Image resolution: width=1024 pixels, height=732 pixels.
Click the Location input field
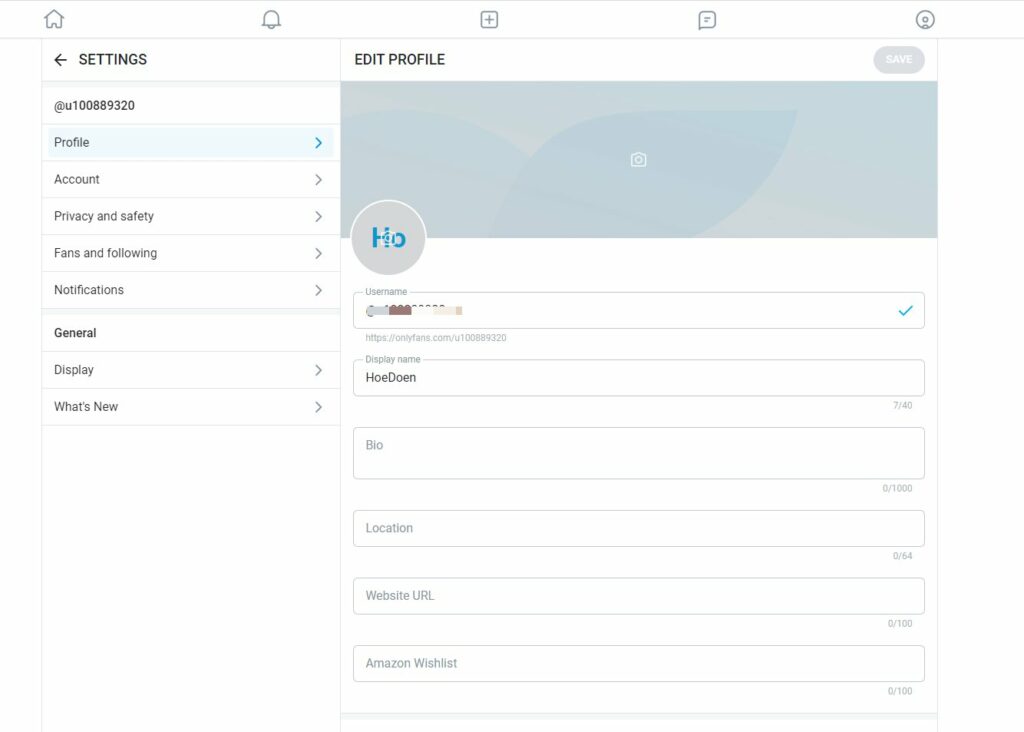pos(639,528)
